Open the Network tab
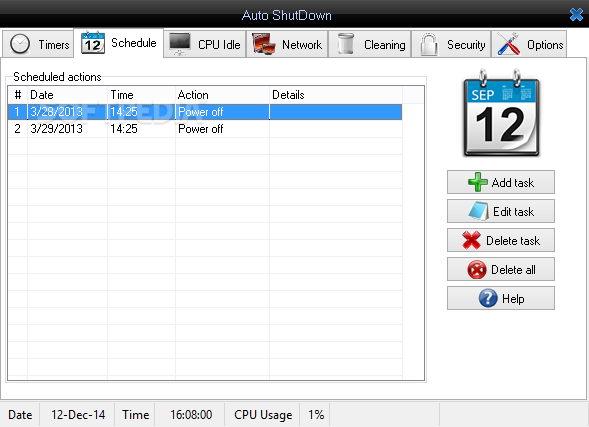Image resolution: width=589 pixels, height=427 pixels. click(287, 44)
